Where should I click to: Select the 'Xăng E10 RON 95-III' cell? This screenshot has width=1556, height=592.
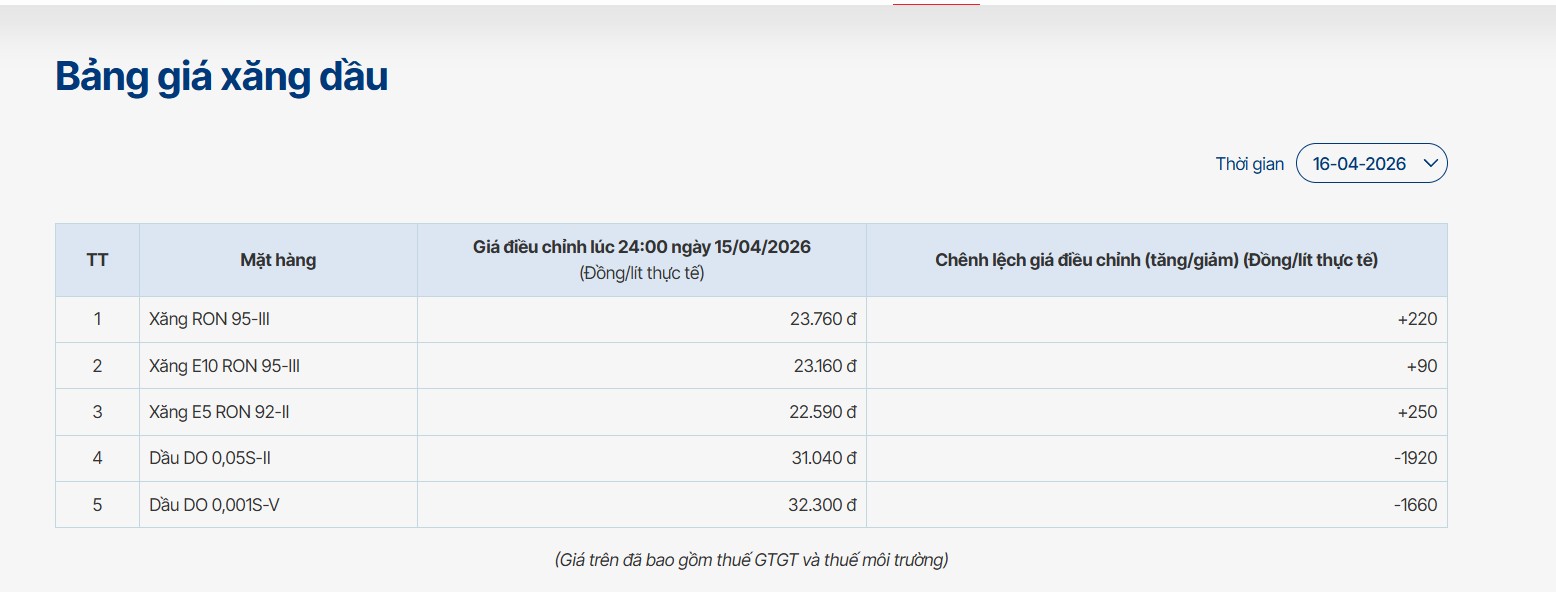click(224, 366)
